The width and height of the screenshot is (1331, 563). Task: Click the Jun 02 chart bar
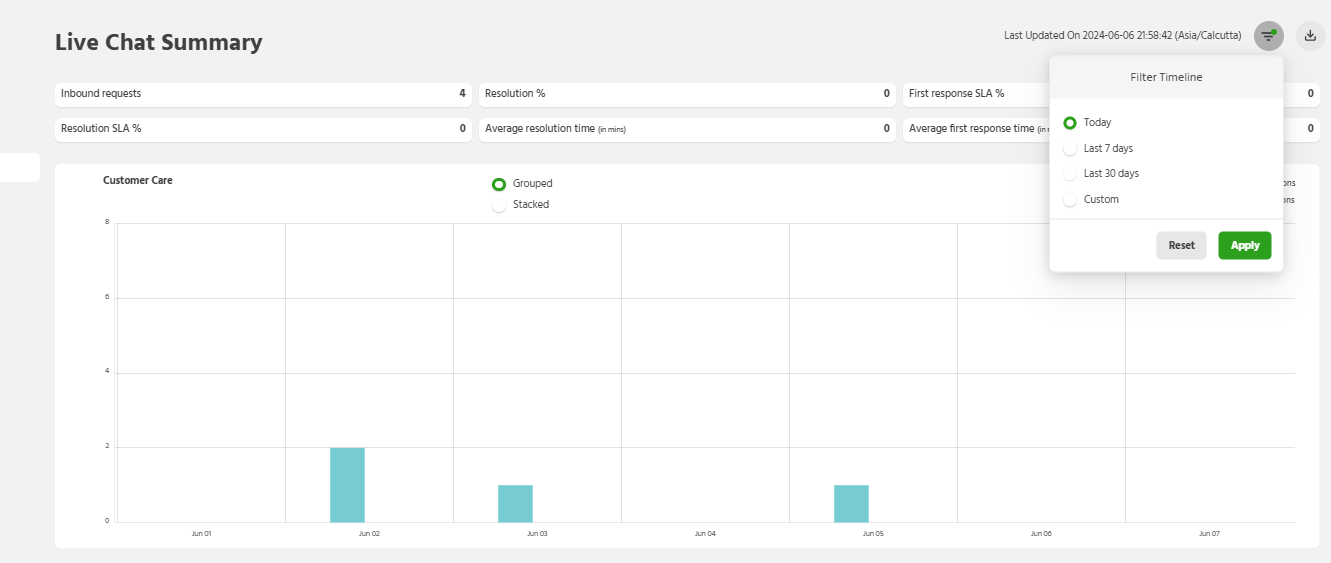coord(347,485)
